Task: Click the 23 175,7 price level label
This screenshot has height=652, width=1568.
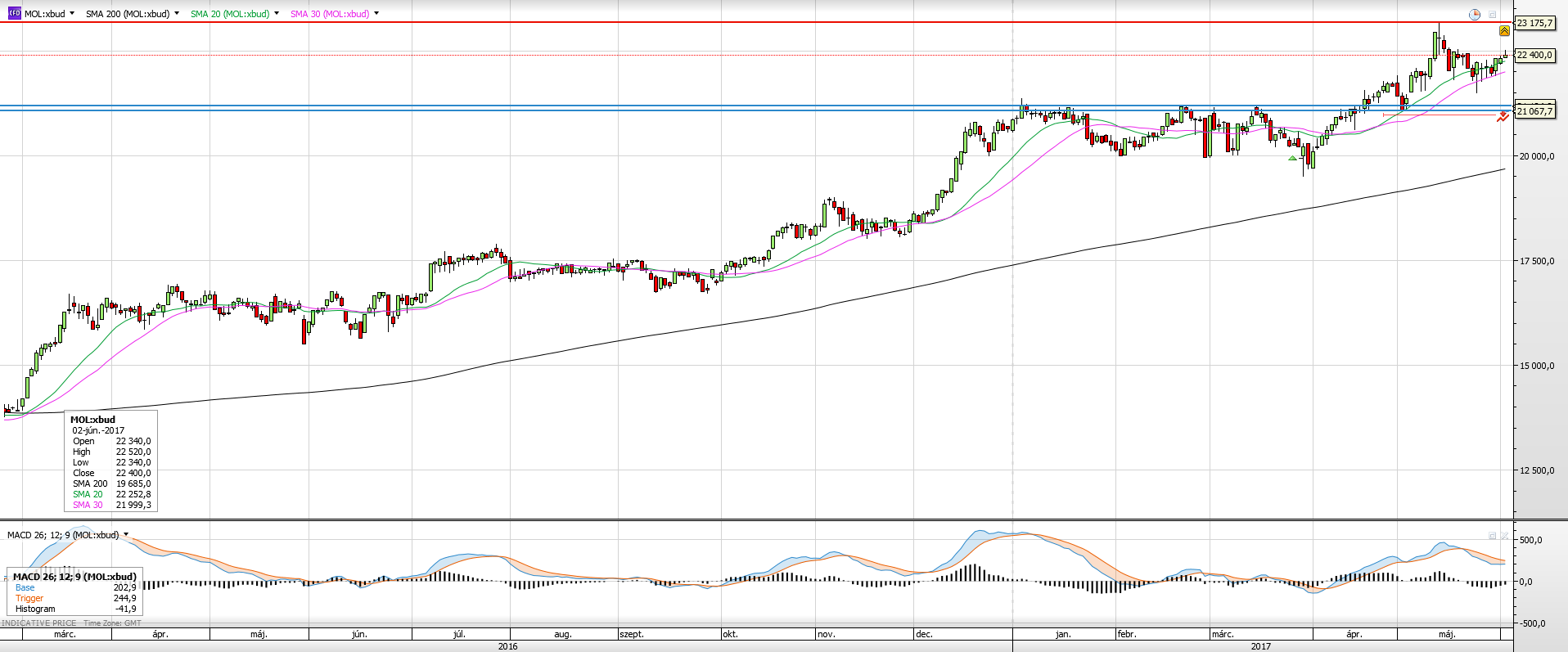Action: click(1534, 23)
